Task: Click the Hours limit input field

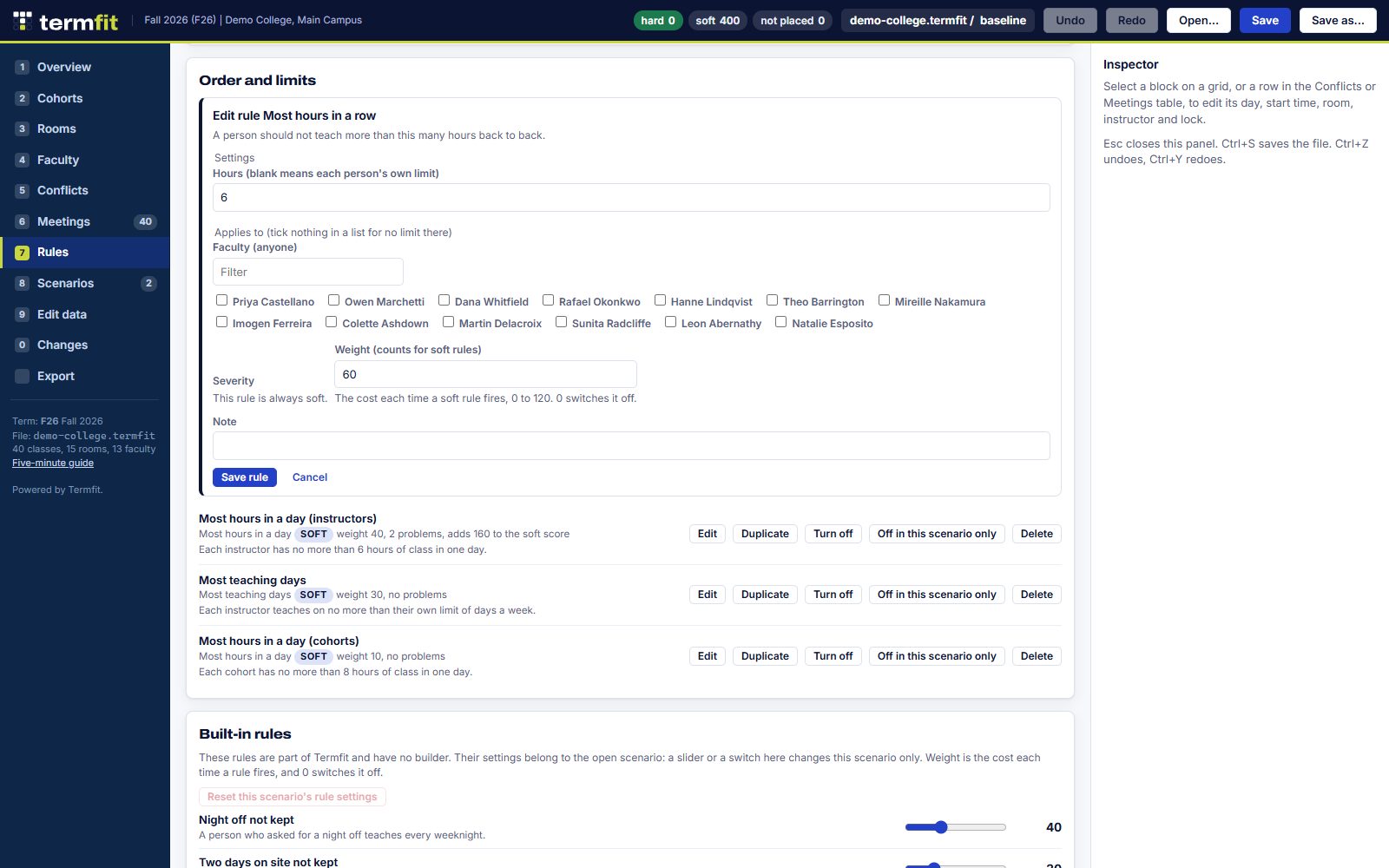Action: [631, 197]
